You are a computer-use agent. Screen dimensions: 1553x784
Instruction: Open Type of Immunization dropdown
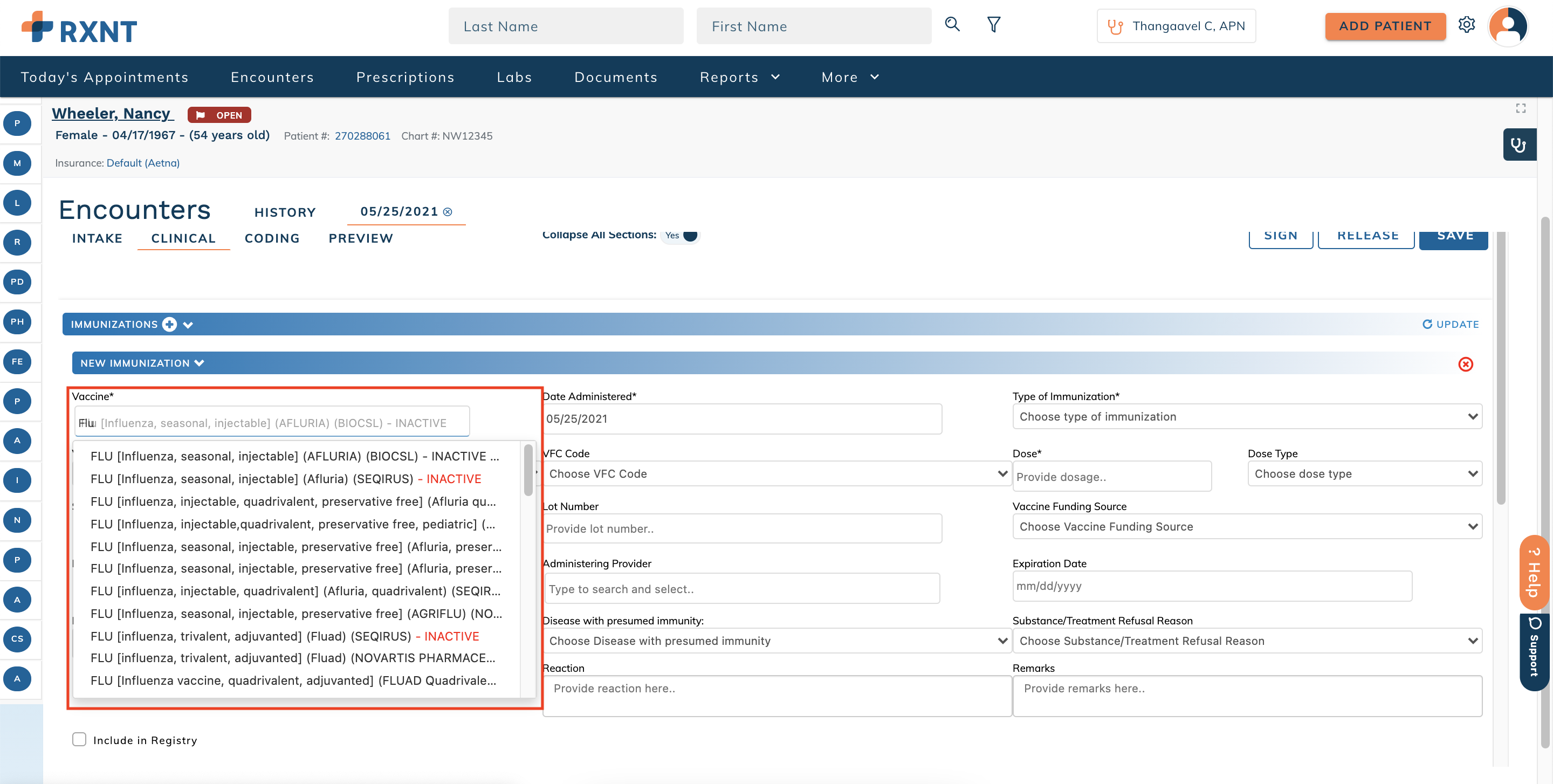point(1247,416)
